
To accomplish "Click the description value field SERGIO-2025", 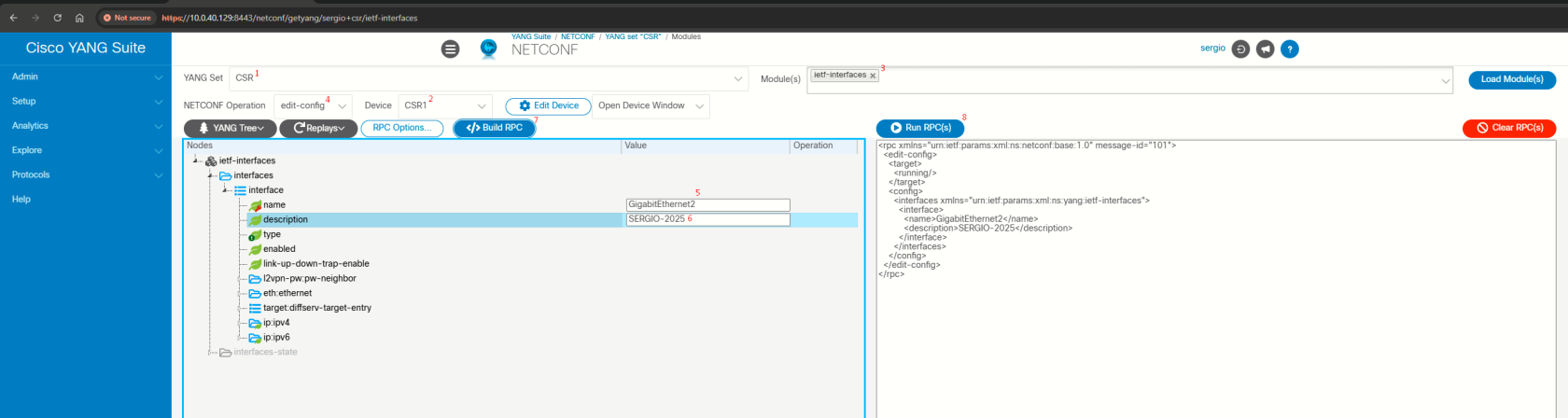I will 707,220.
